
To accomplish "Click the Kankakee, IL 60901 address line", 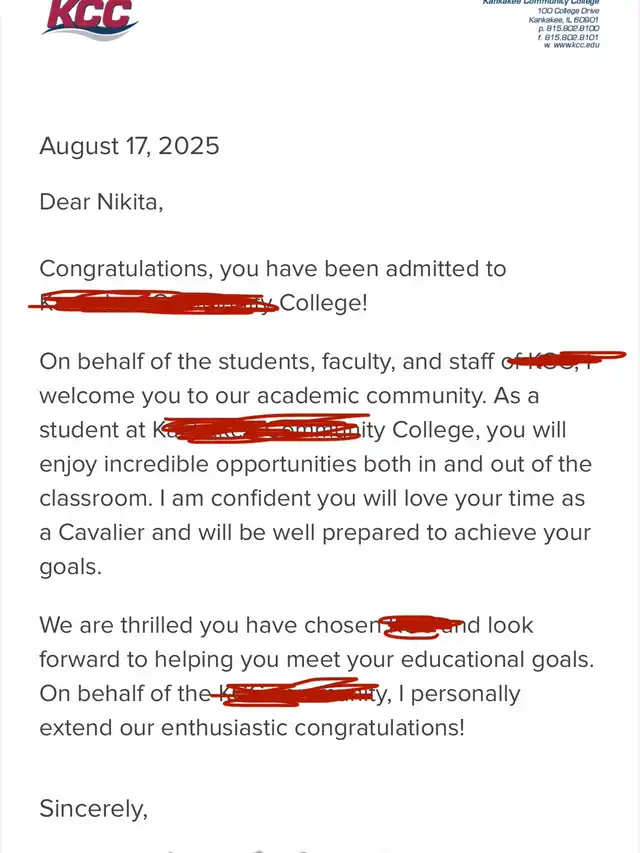I will pos(563,20).
